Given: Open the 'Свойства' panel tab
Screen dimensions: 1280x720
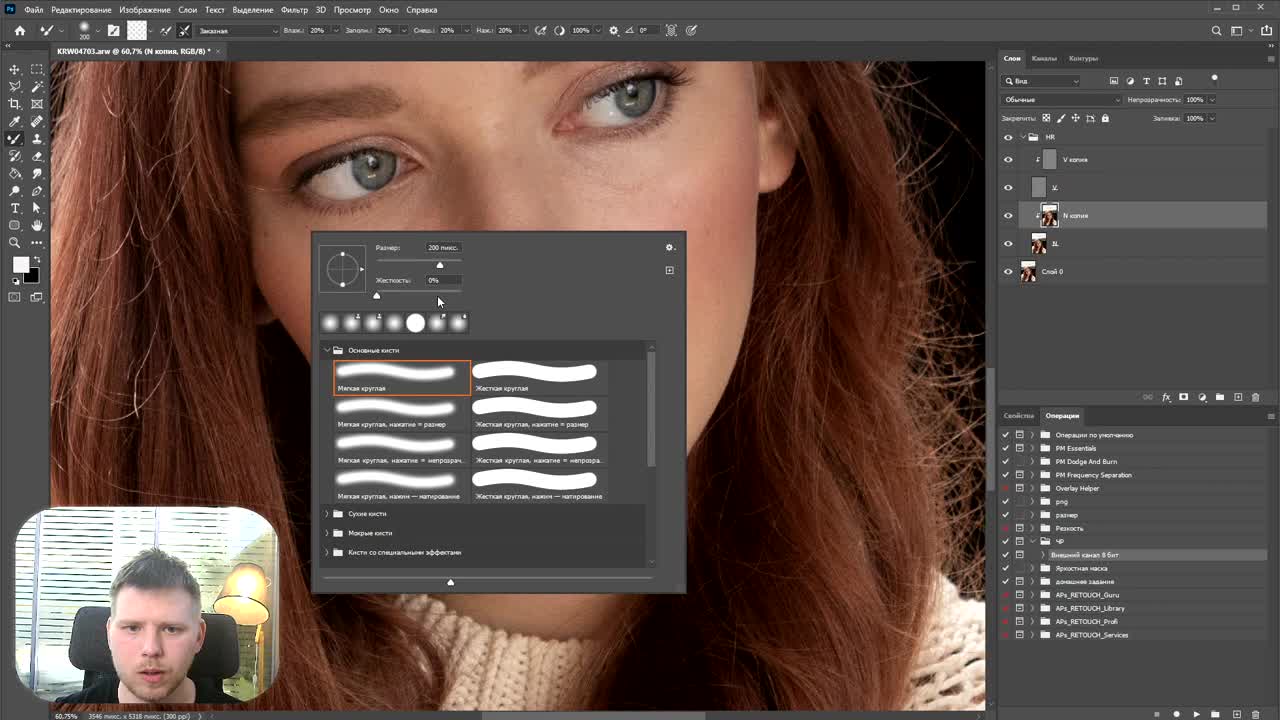Looking at the screenshot, I should coord(1018,416).
